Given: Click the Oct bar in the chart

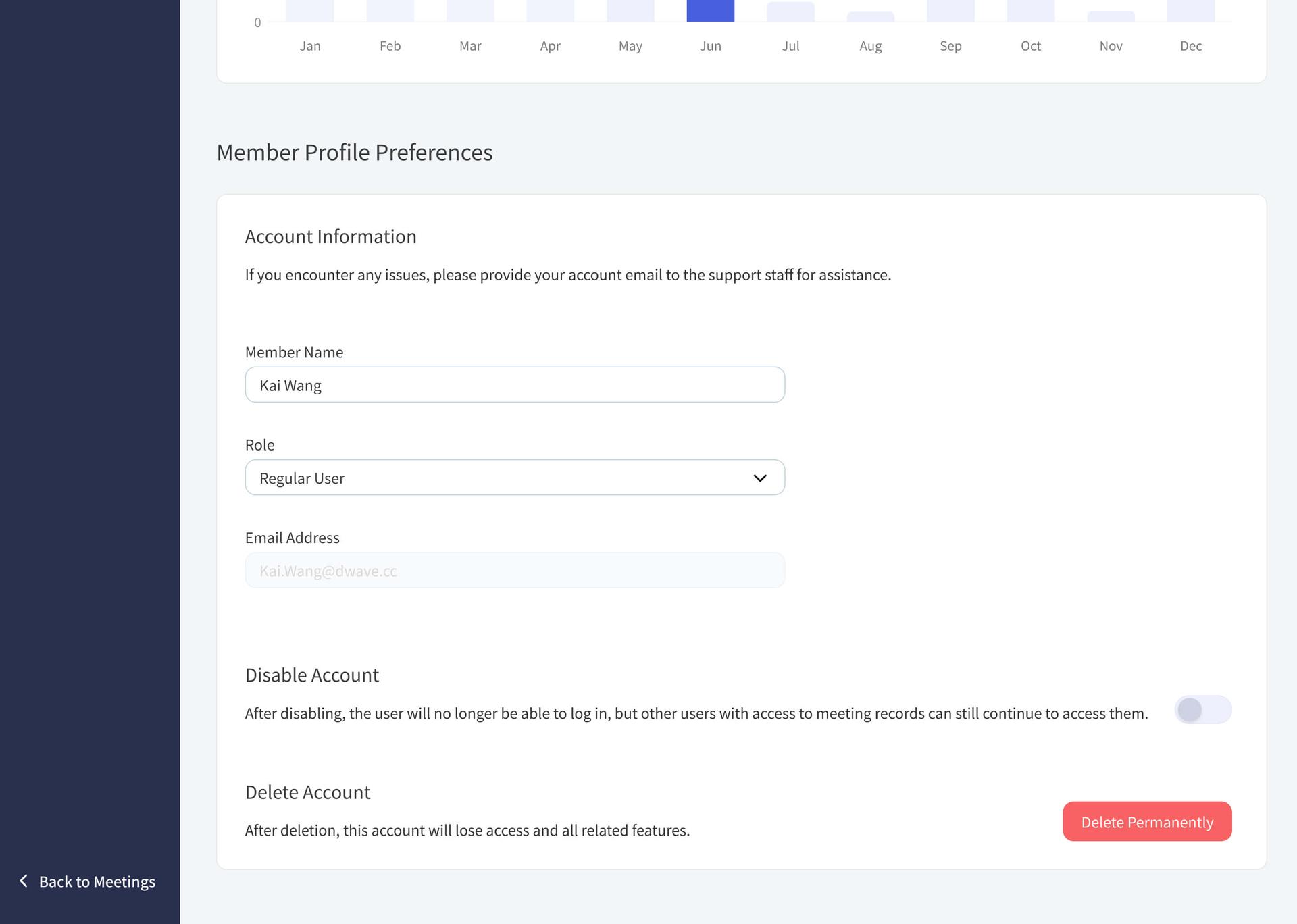Looking at the screenshot, I should [x=1030, y=11].
